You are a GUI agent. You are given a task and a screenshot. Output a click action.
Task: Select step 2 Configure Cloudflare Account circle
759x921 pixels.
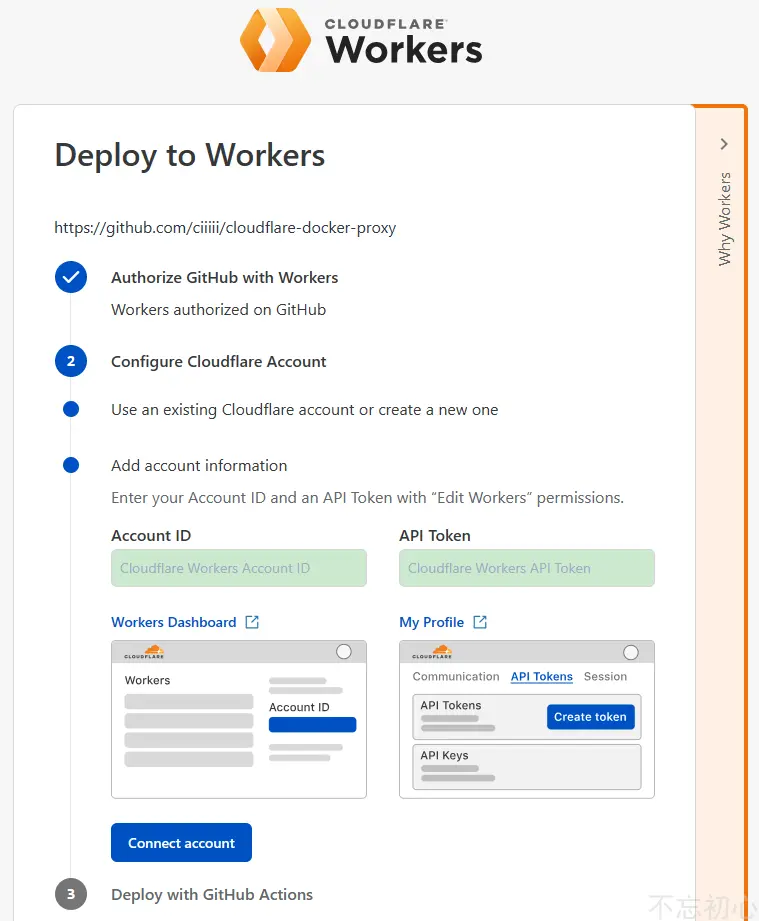(x=71, y=361)
